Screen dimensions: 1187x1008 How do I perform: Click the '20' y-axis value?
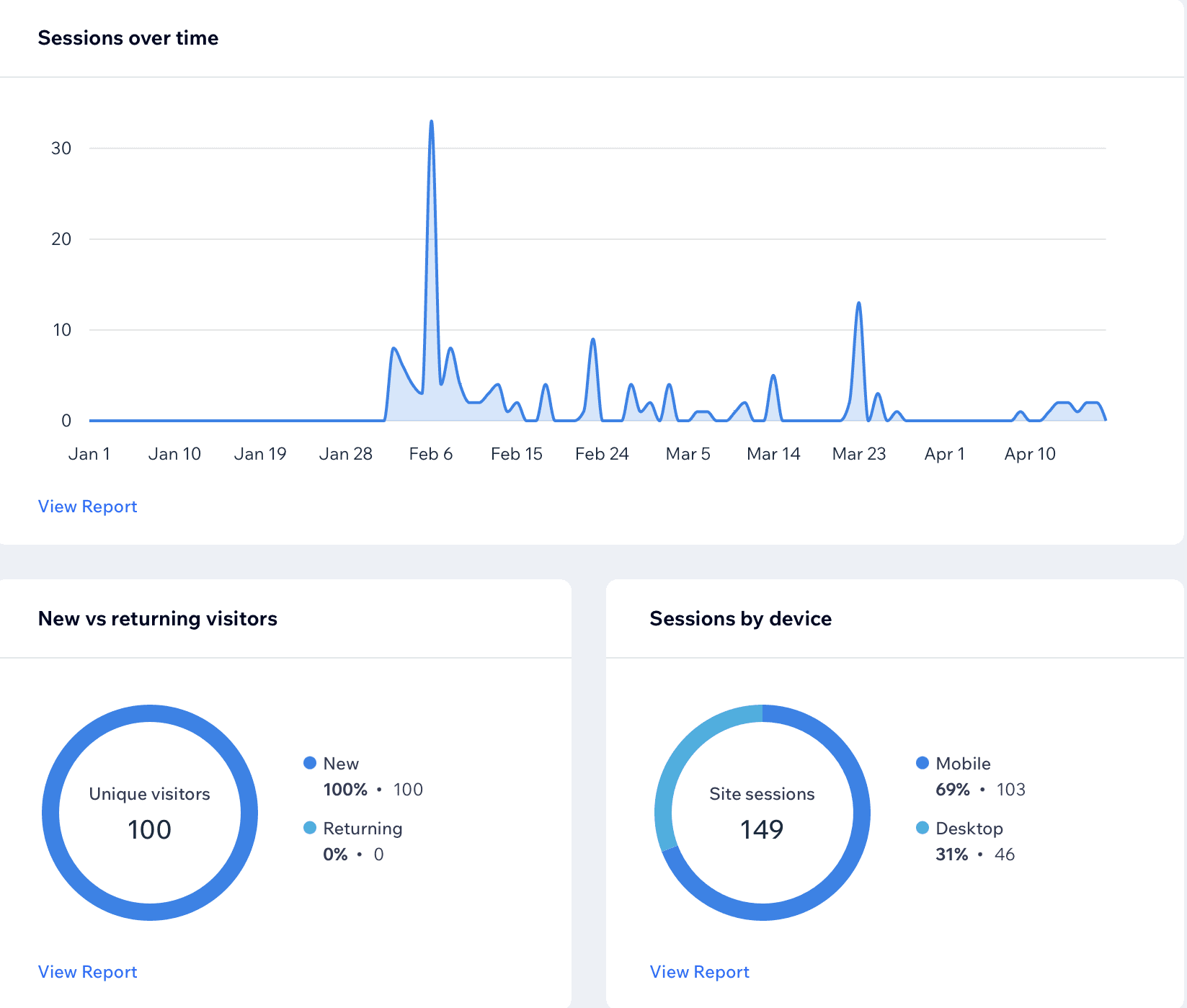[61, 239]
